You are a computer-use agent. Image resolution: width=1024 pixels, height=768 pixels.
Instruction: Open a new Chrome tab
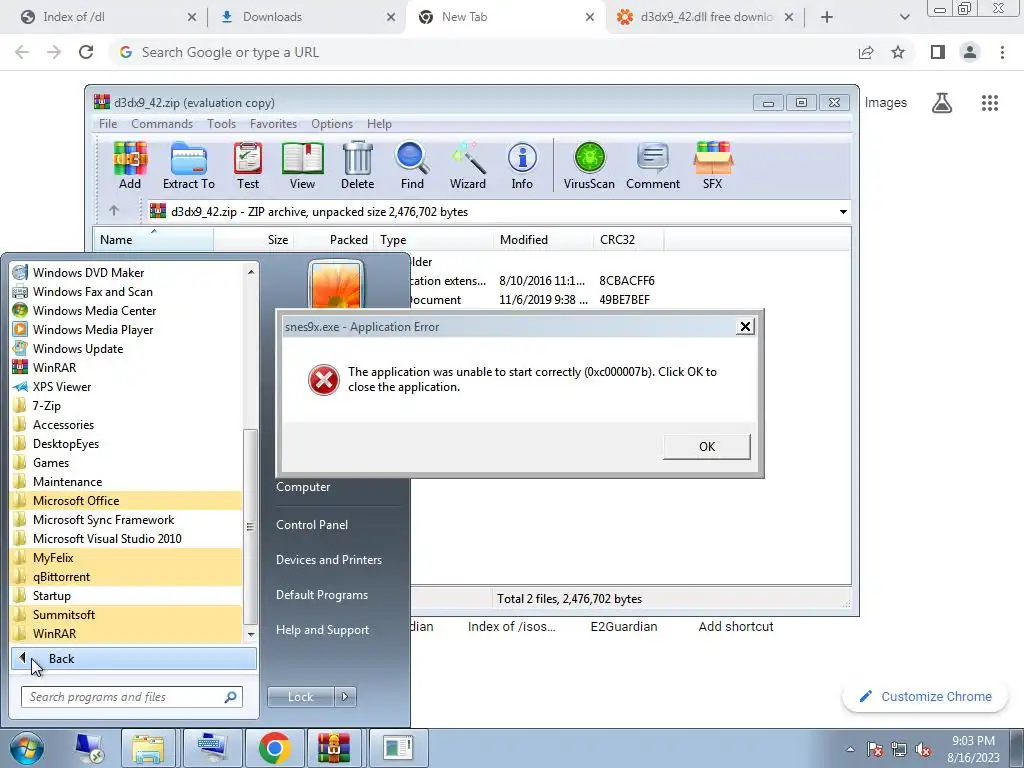point(827,17)
